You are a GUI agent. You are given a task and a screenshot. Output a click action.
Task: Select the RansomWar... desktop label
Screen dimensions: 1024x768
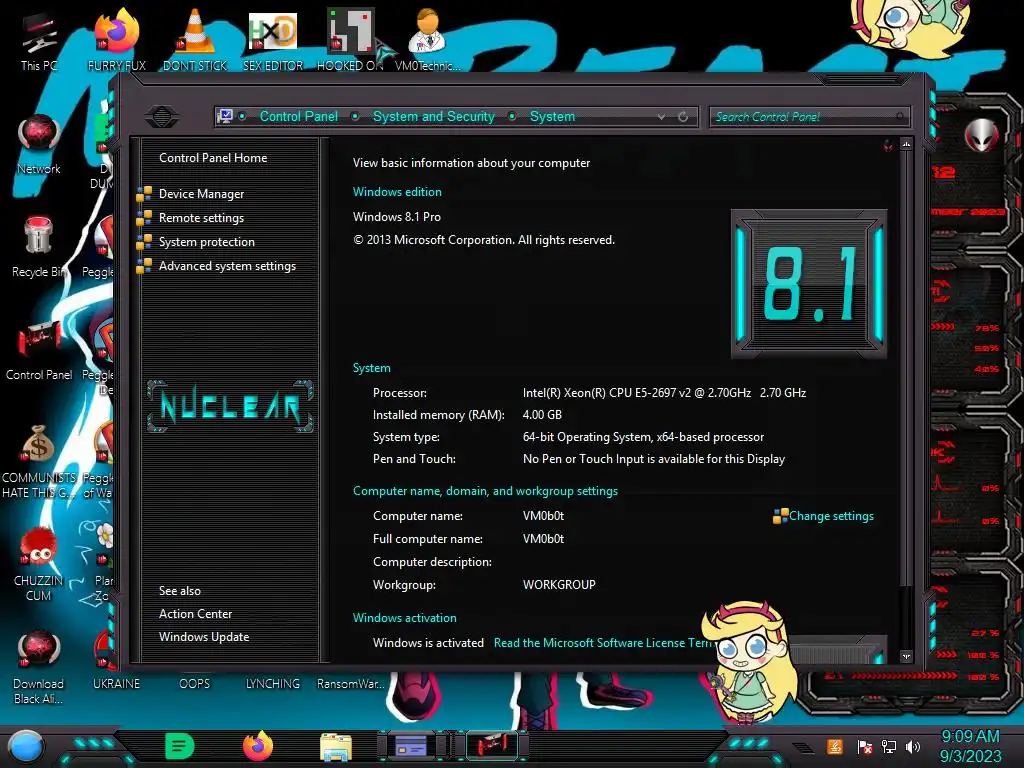tap(351, 684)
